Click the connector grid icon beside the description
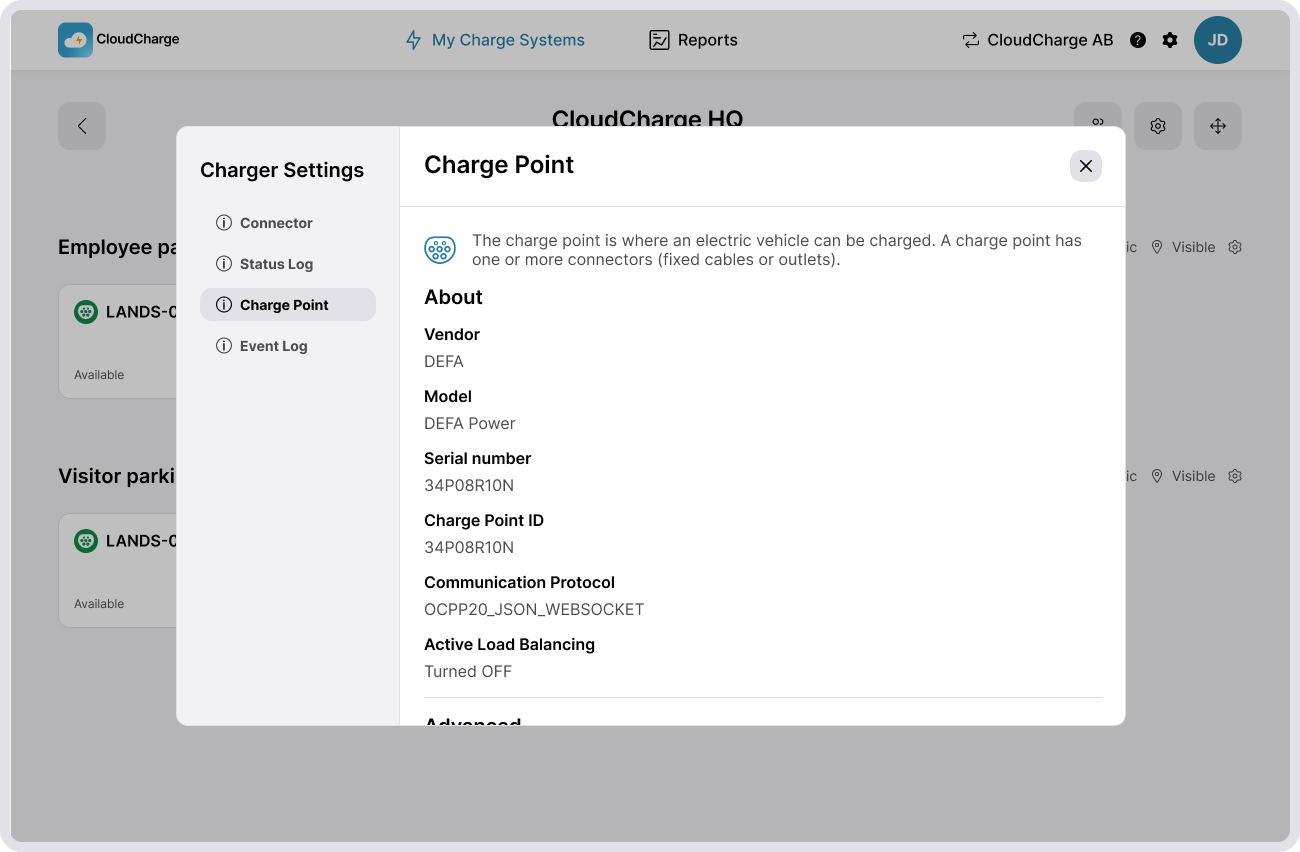The height and width of the screenshot is (852, 1300). click(x=440, y=249)
